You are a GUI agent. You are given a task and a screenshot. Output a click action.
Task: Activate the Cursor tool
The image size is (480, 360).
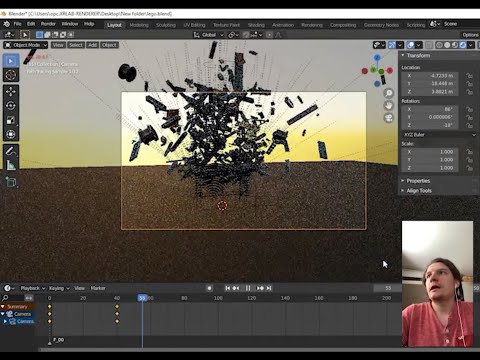coord(11,75)
